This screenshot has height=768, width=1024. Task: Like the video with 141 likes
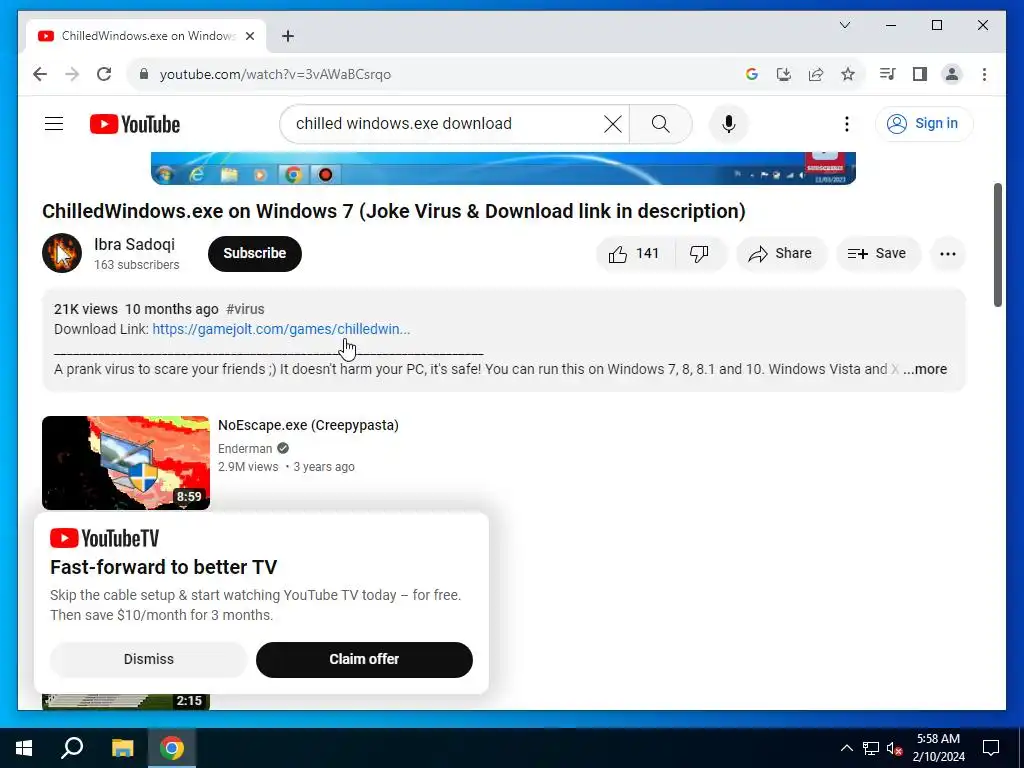[x=635, y=253]
